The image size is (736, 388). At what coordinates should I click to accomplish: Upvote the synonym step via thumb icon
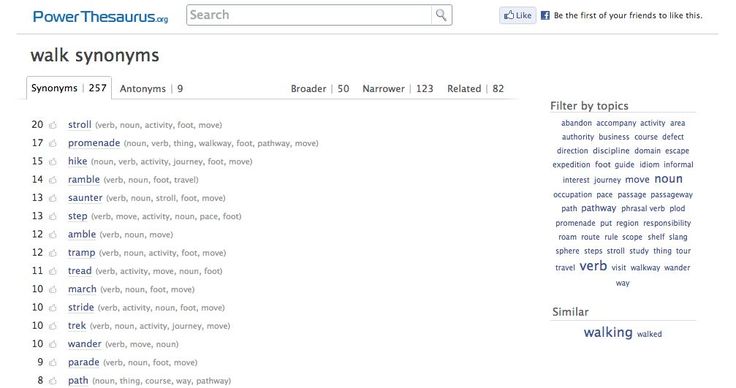click(53, 217)
